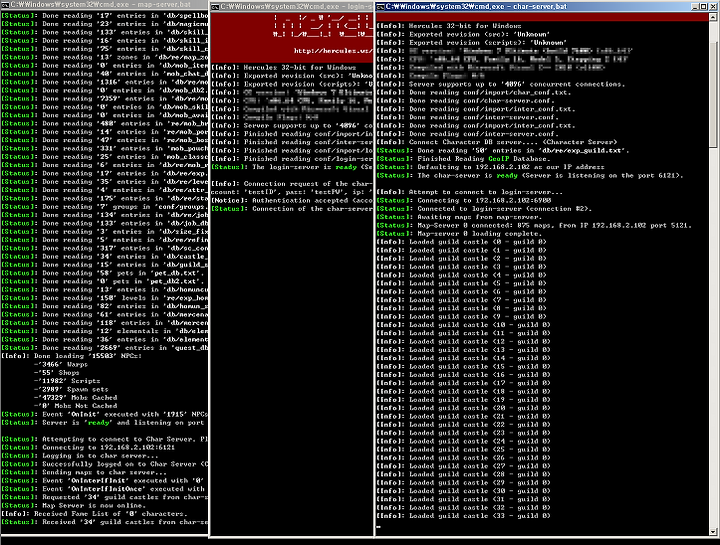Click 'Map-server 0 loading complete.' line
The image size is (720, 545).
pyautogui.click(x=459, y=233)
